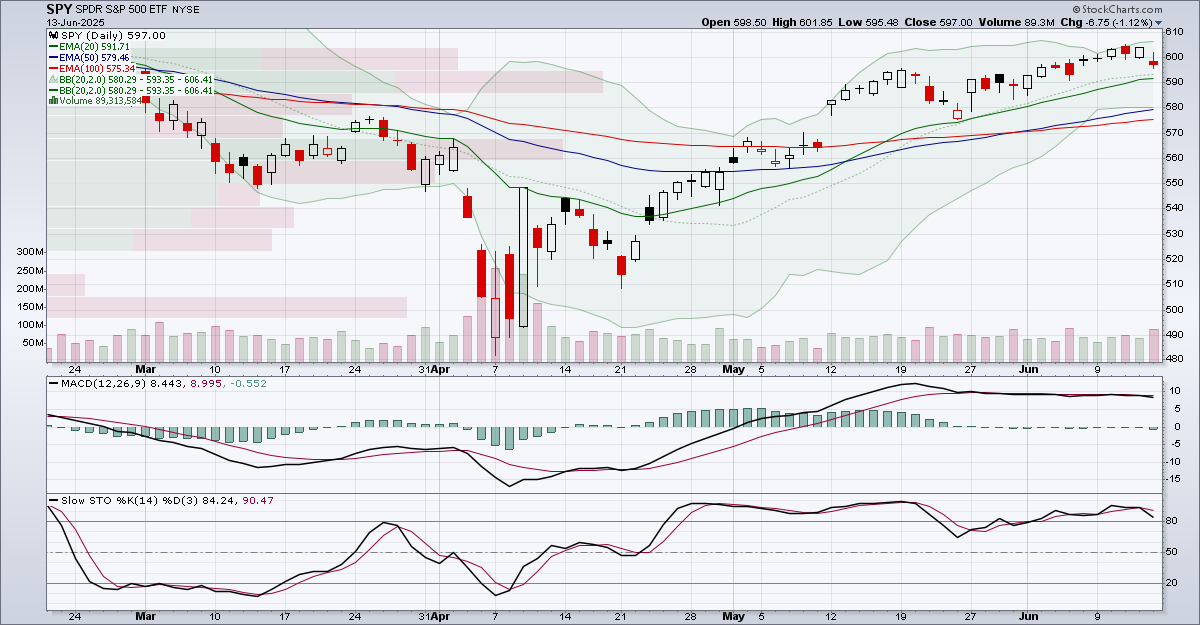Click the tall white candlestick from early April
The width and height of the screenshot is (1200, 625).
point(523,257)
